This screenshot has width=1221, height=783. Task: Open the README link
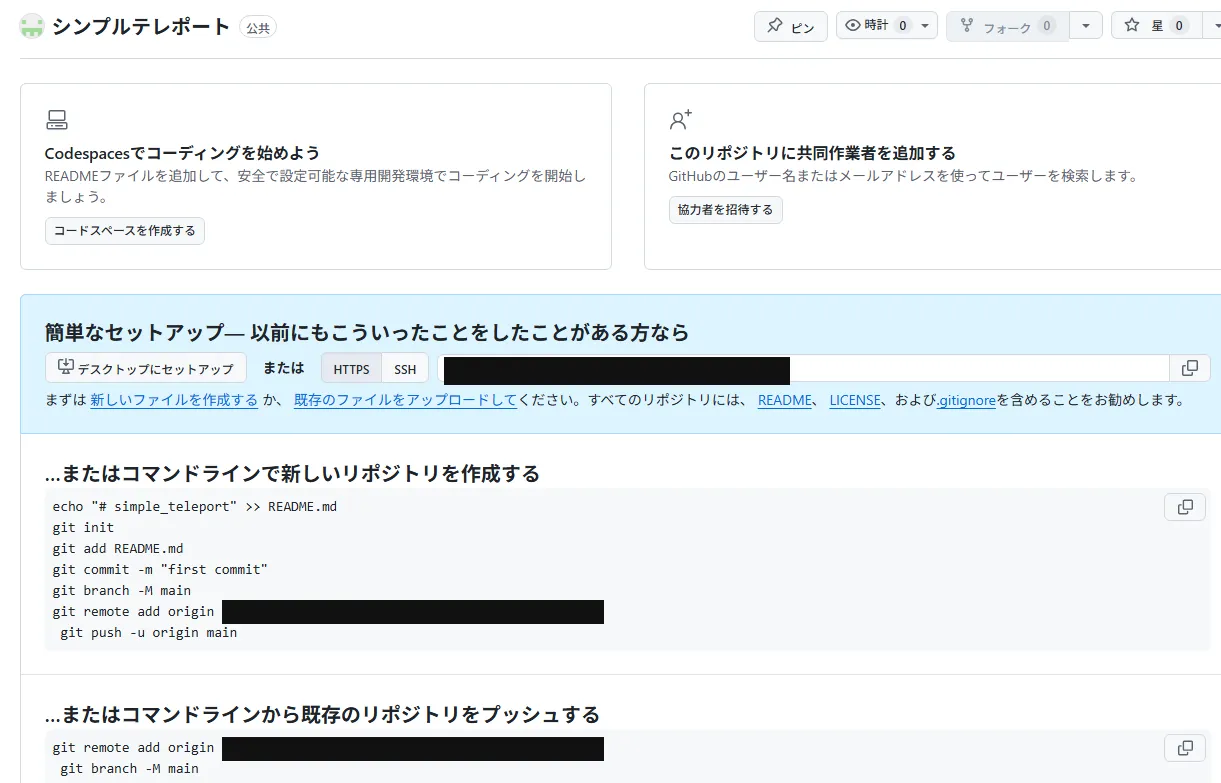(x=785, y=400)
